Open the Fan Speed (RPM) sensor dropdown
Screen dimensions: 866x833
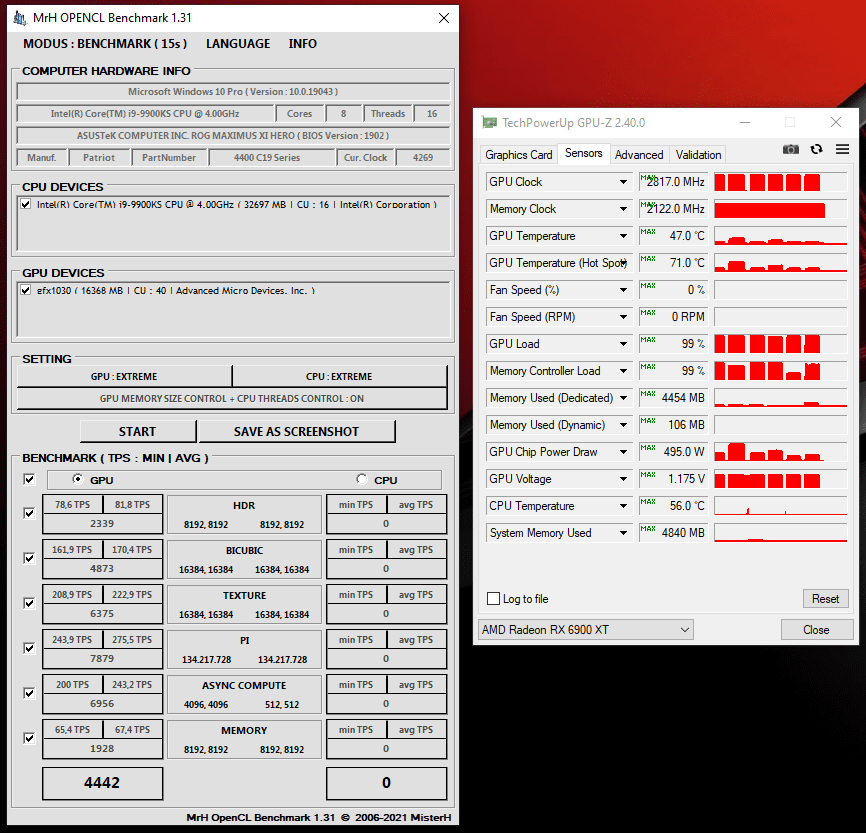624,317
